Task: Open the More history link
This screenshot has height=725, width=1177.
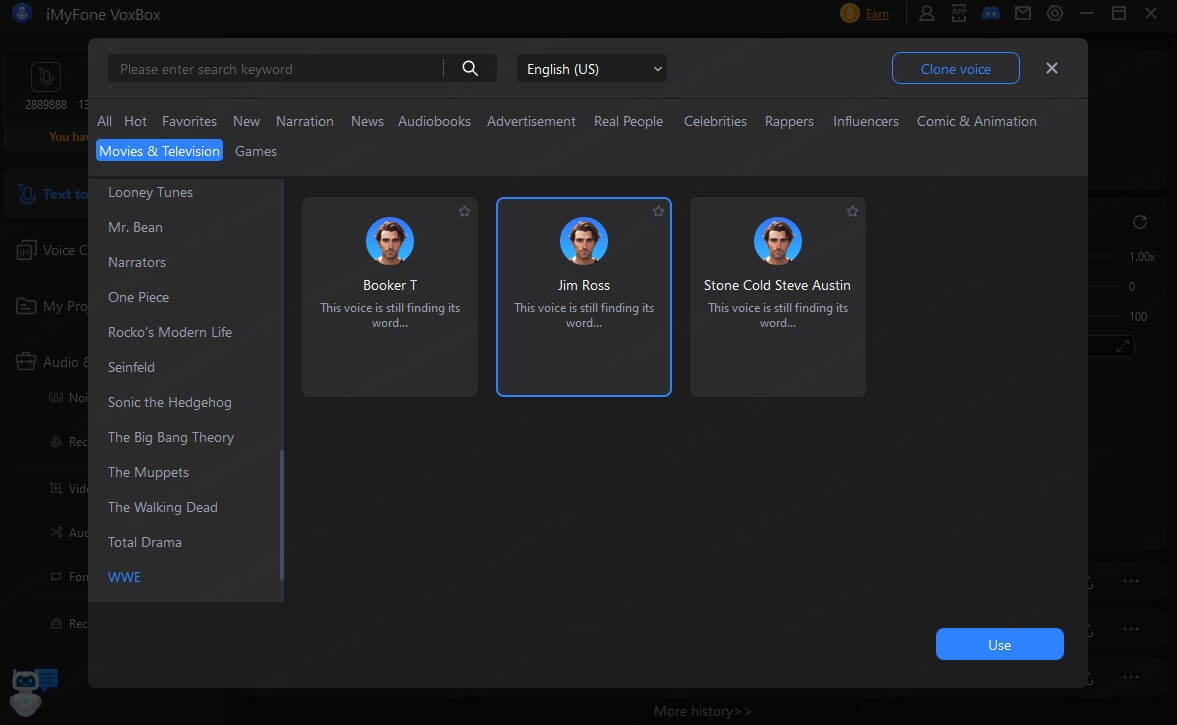Action: pos(703,711)
